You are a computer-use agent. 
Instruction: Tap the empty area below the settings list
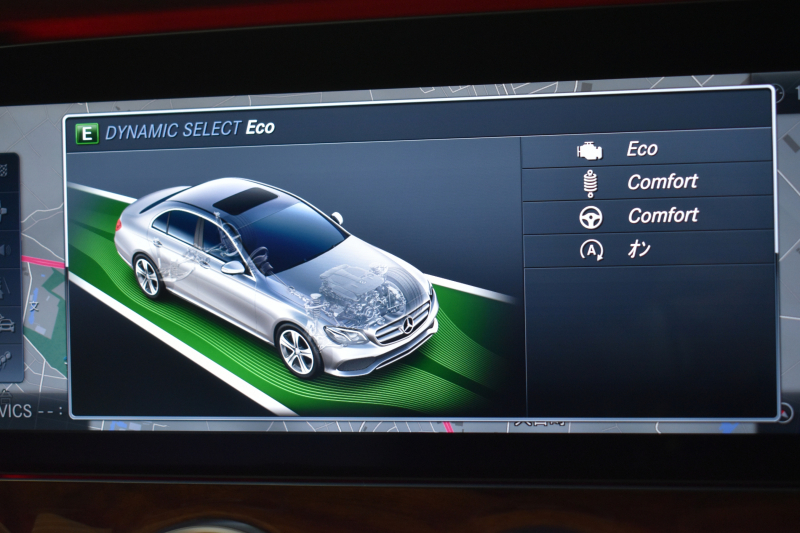click(648, 340)
